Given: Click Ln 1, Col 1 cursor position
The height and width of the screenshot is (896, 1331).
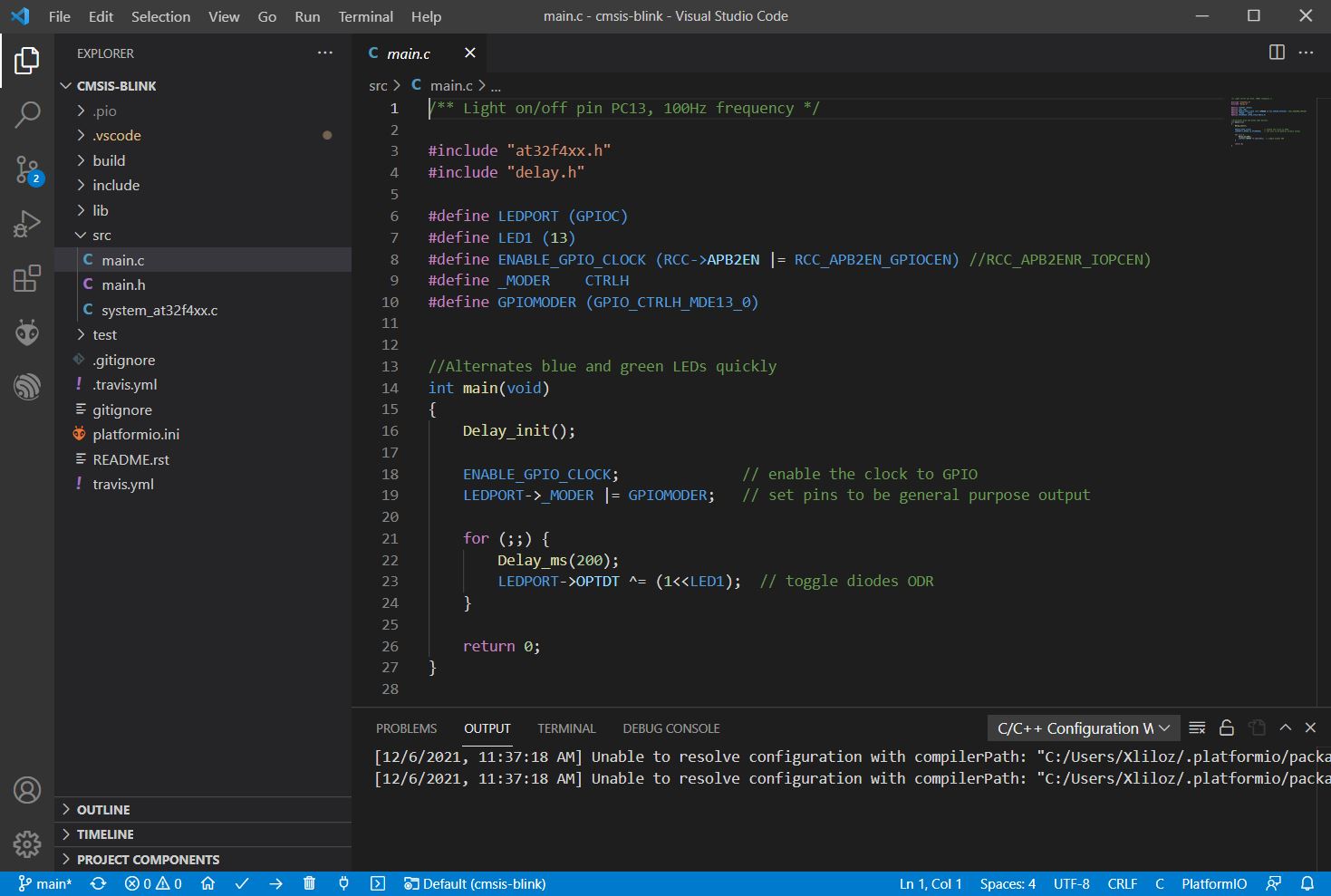Looking at the screenshot, I should [x=931, y=883].
